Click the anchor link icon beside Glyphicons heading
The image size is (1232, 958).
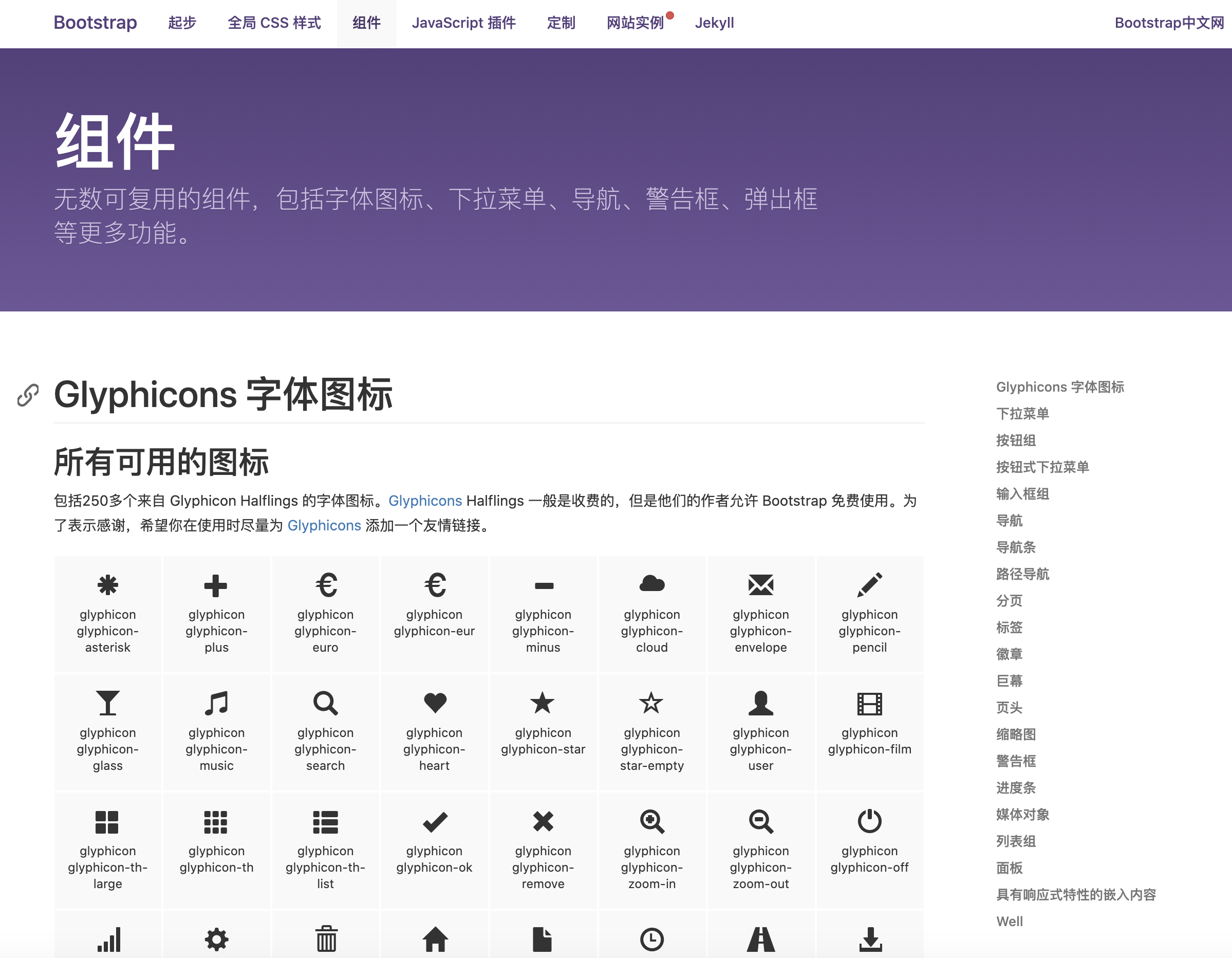coord(28,395)
